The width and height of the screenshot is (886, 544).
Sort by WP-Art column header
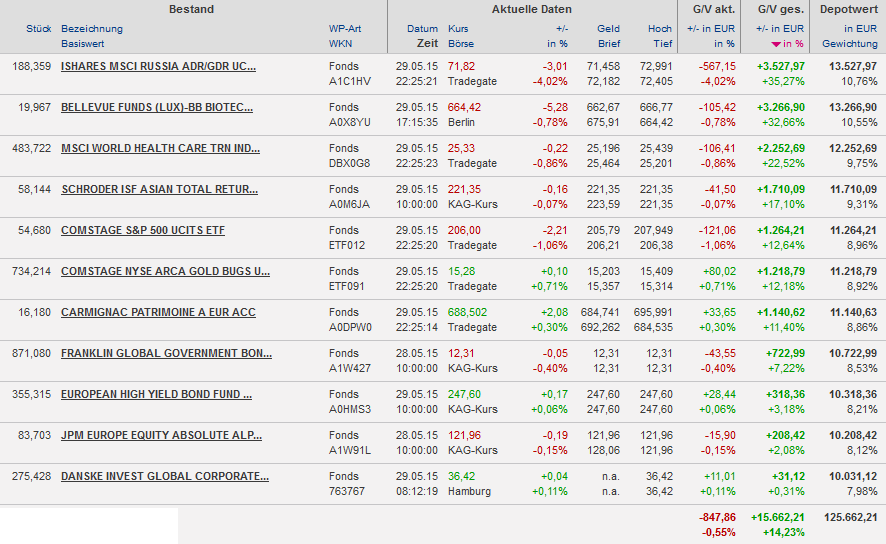(x=345, y=29)
